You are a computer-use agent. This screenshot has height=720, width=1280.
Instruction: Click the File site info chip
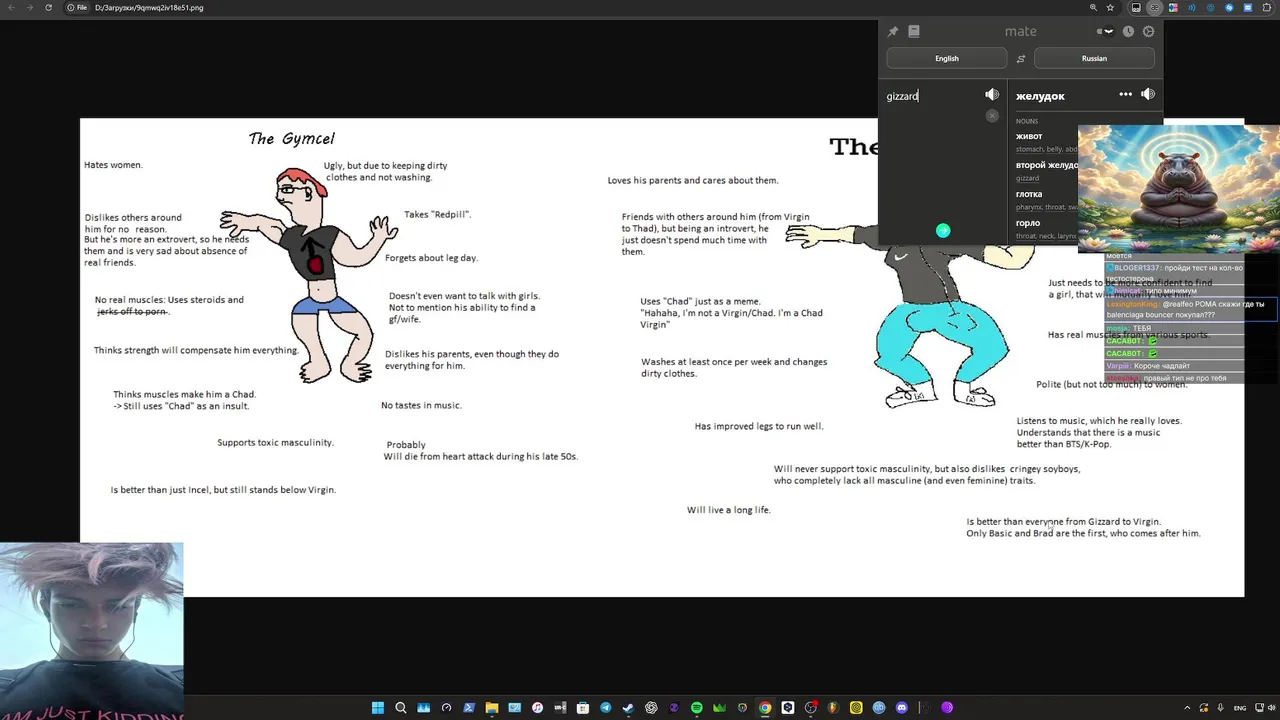coord(77,8)
